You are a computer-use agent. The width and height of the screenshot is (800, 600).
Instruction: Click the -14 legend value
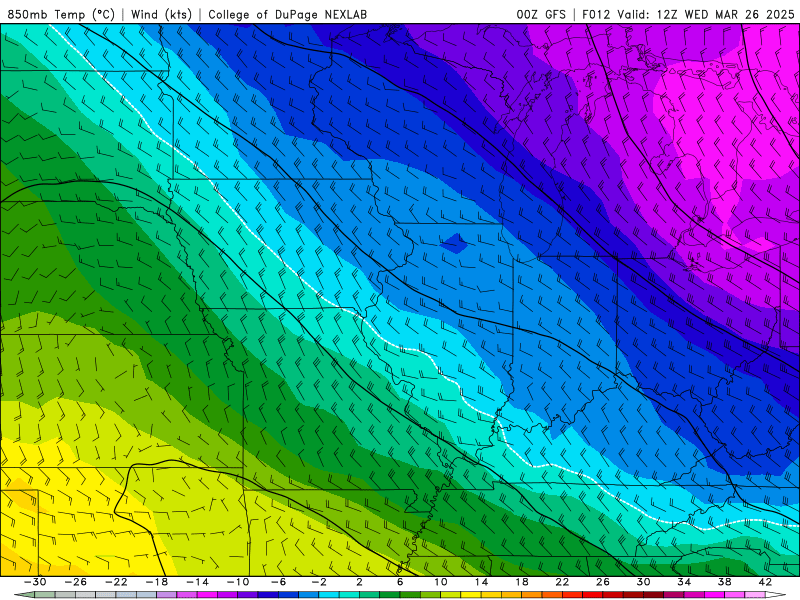pos(197,582)
